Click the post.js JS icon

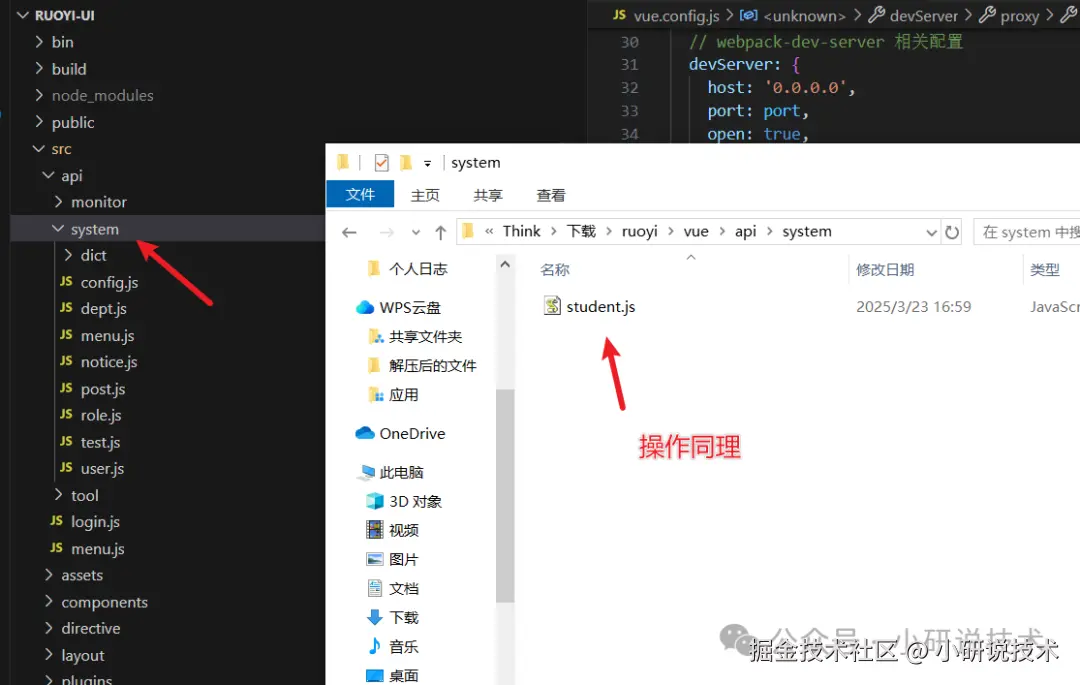[x=66, y=388]
